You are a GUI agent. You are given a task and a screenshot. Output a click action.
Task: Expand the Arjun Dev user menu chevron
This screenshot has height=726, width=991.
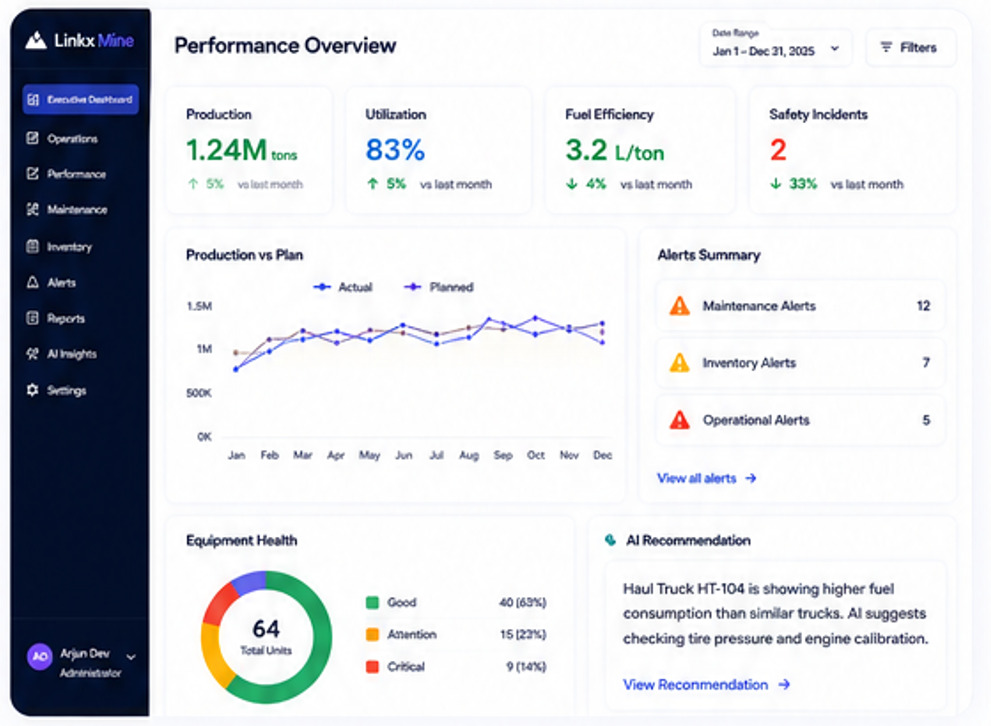pyautogui.click(x=131, y=657)
